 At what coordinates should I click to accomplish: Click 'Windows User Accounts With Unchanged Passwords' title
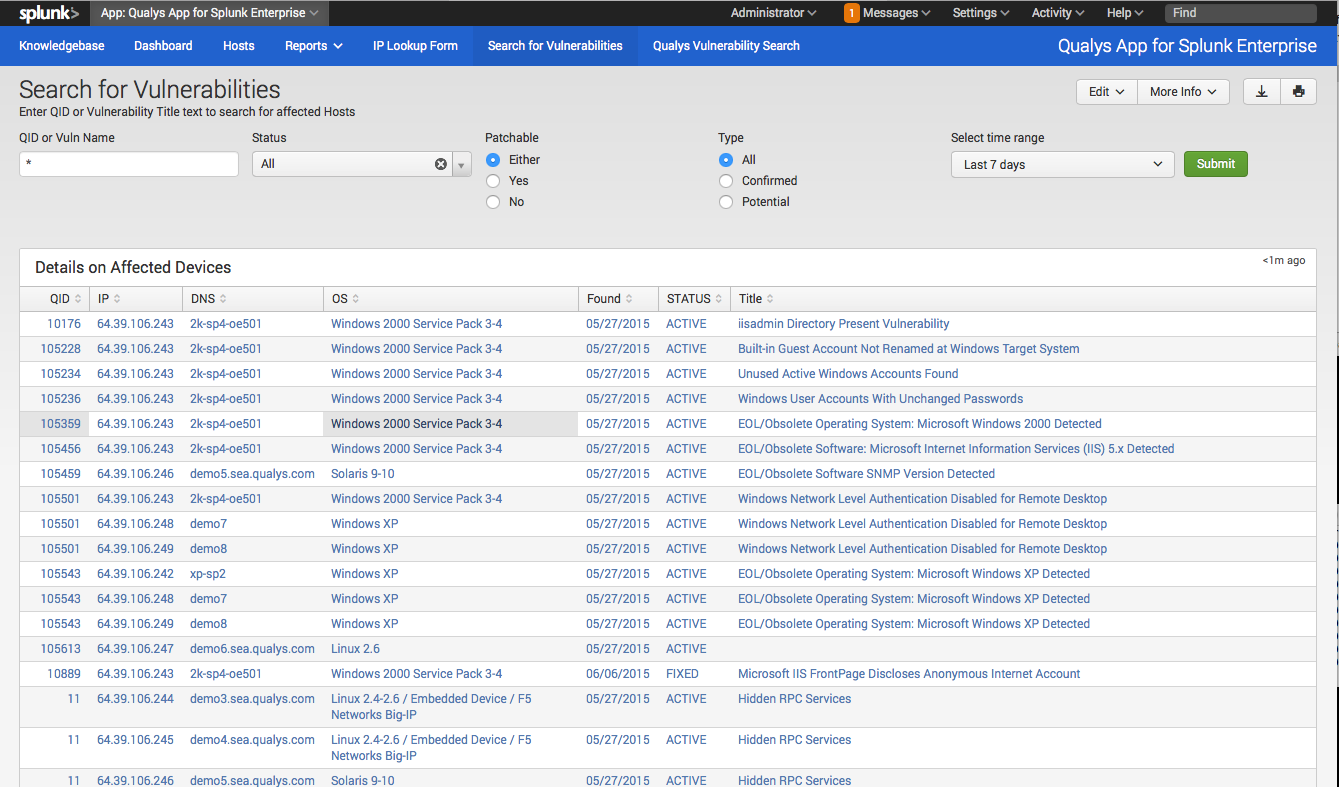(880, 399)
